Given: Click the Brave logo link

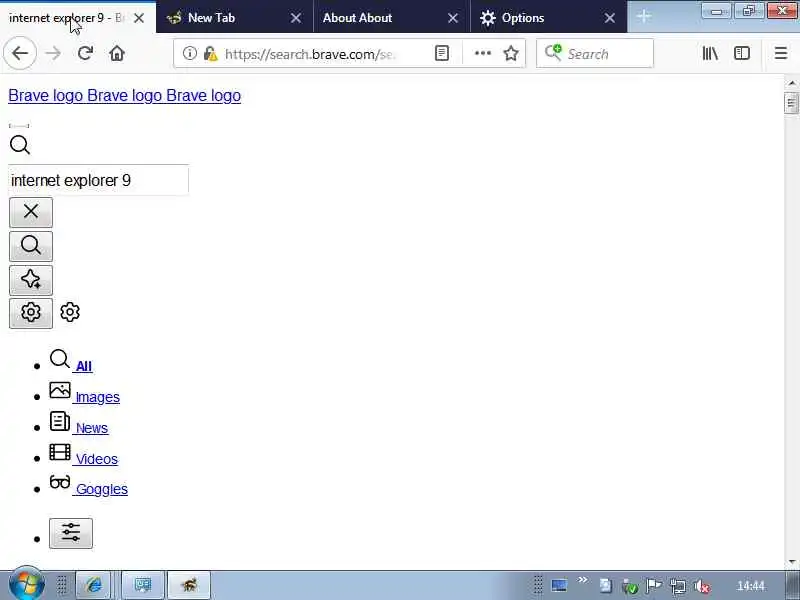Looking at the screenshot, I should (x=124, y=95).
